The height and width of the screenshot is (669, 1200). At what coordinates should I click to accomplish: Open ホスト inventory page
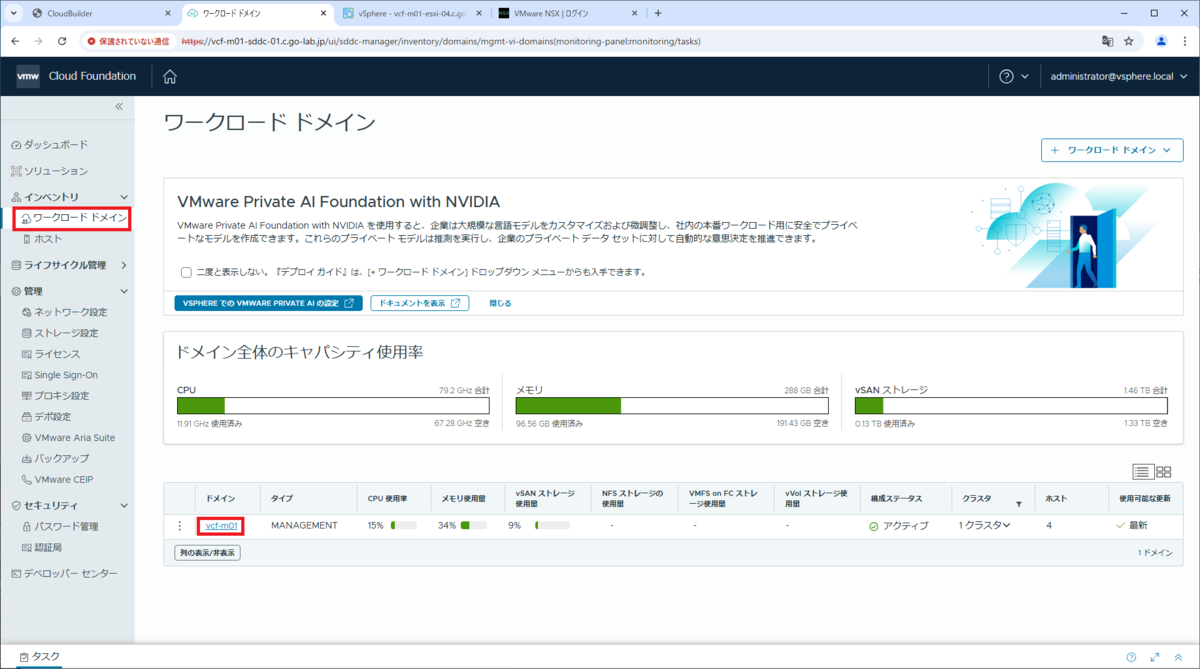[x=42, y=239]
